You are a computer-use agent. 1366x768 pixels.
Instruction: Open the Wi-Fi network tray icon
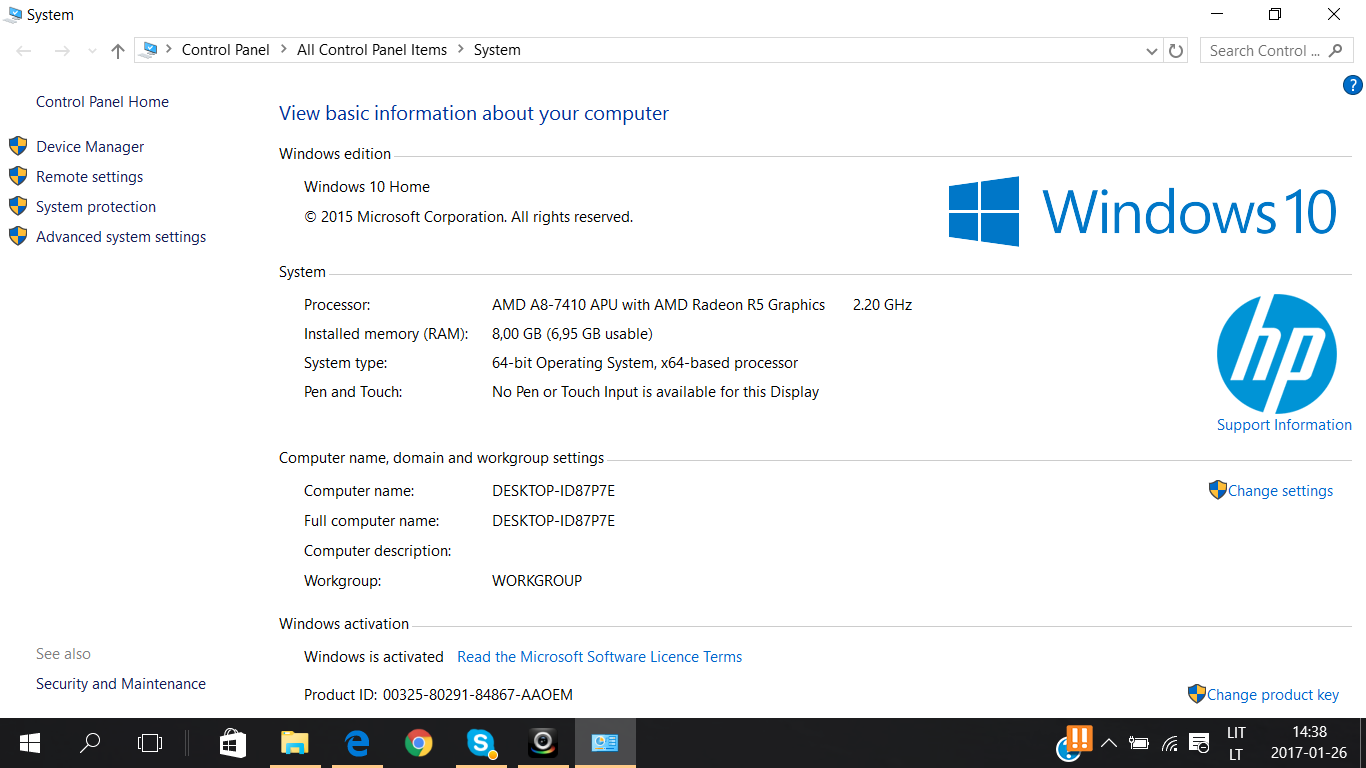coord(1169,743)
